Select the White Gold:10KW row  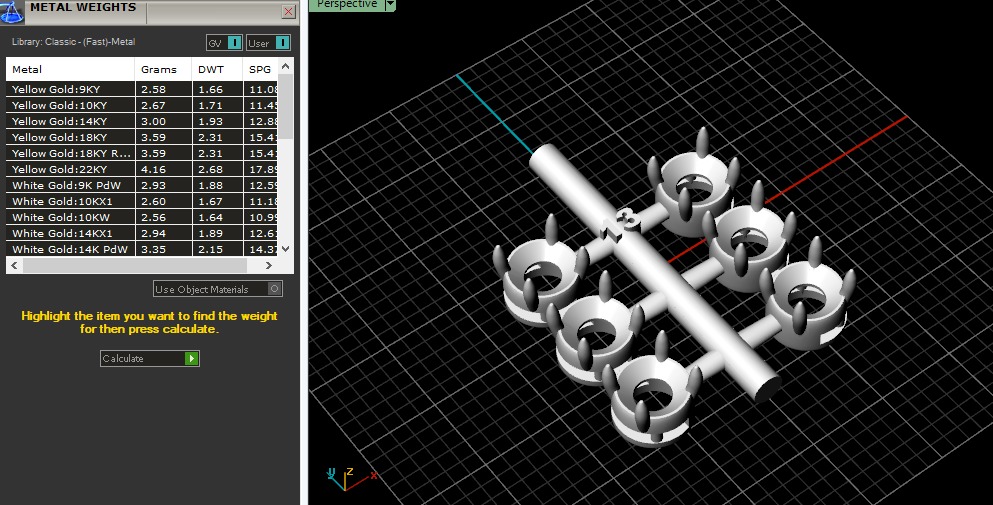[x=142, y=217]
